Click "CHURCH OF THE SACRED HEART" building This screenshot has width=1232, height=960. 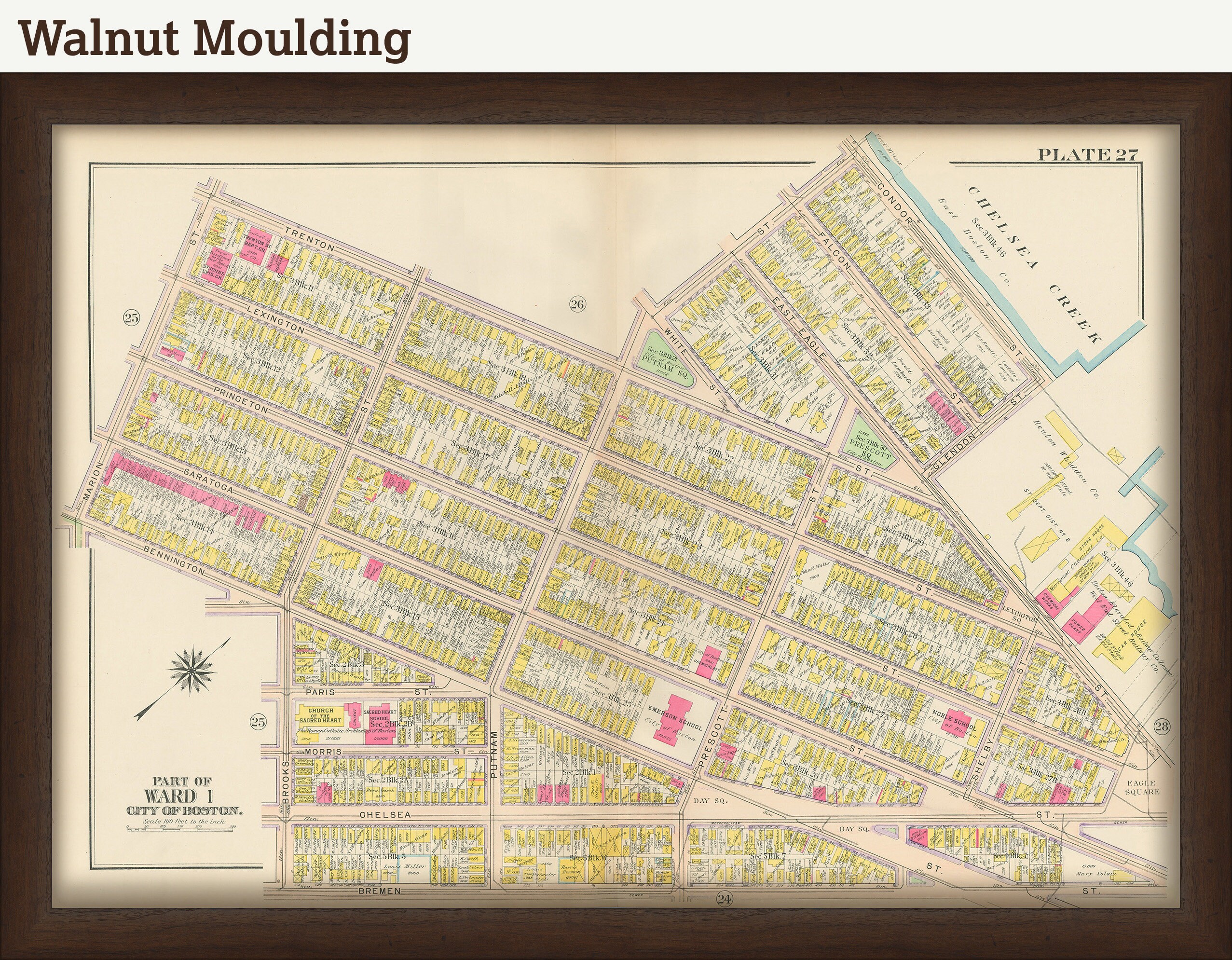click(x=320, y=716)
